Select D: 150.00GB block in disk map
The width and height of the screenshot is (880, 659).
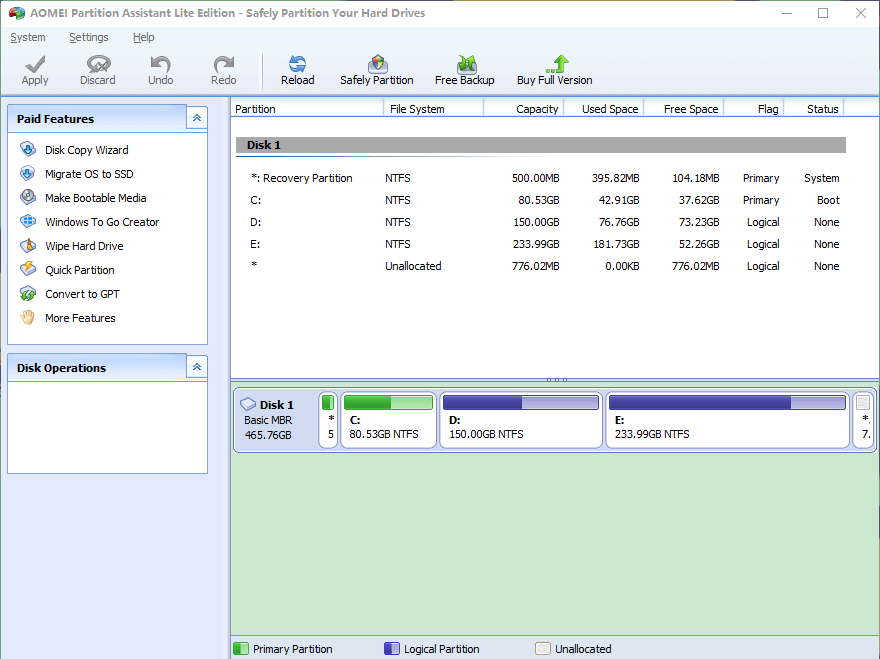pyautogui.click(x=521, y=420)
